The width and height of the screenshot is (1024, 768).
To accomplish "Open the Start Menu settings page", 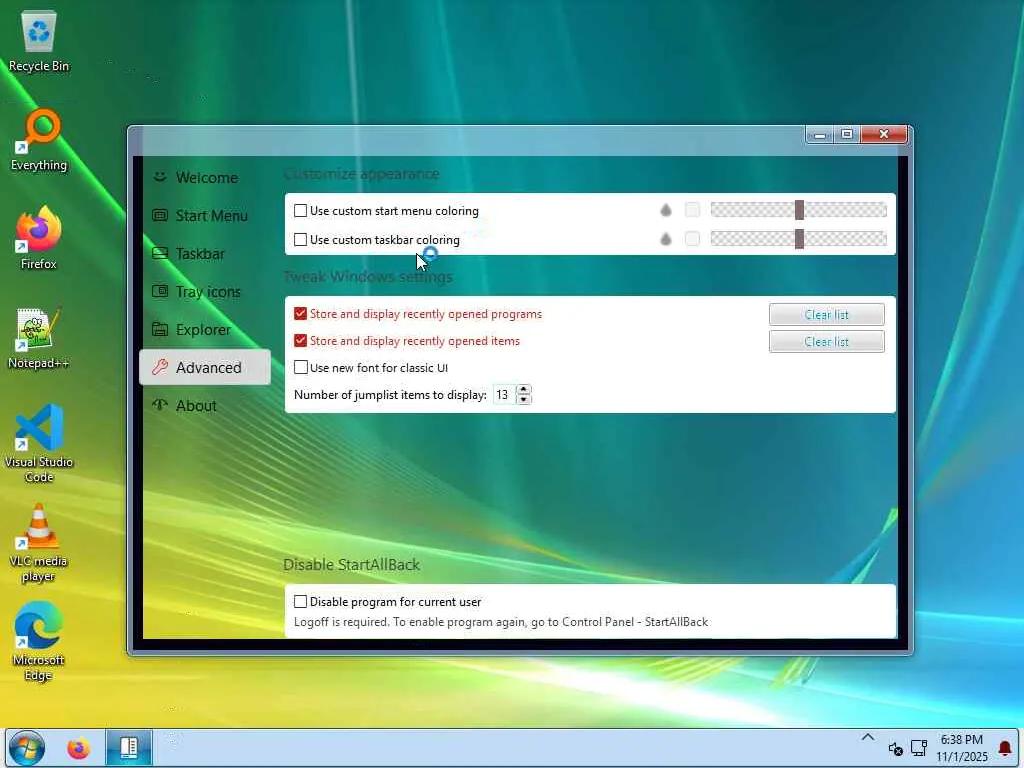I will pos(205,216).
